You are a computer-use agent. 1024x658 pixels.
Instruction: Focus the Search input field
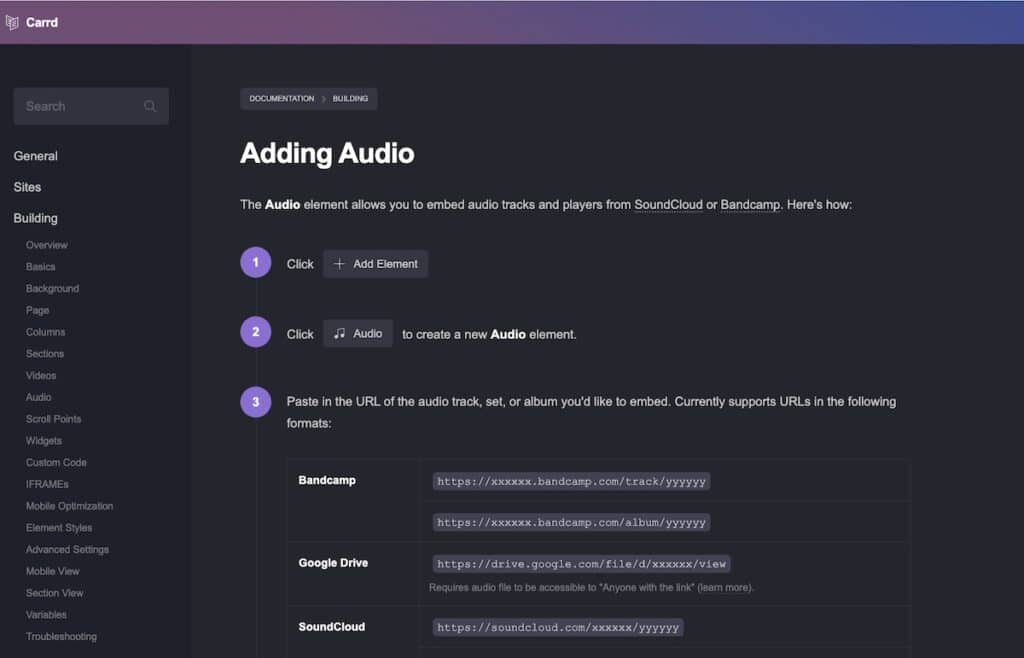click(x=91, y=106)
